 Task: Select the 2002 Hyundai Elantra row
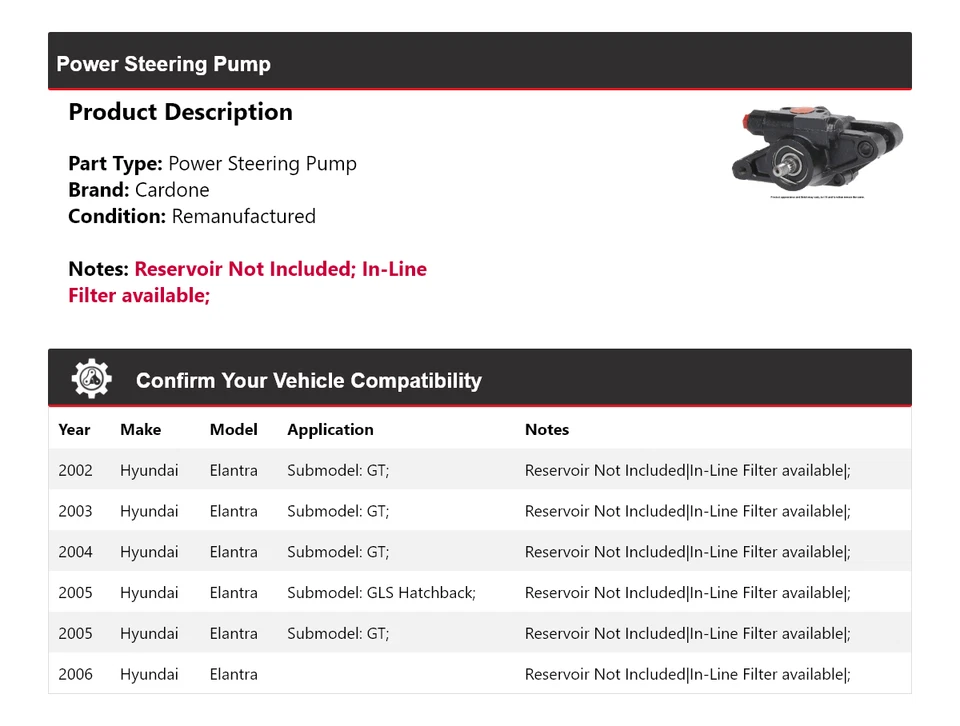pyautogui.click(x=479, y=470)
